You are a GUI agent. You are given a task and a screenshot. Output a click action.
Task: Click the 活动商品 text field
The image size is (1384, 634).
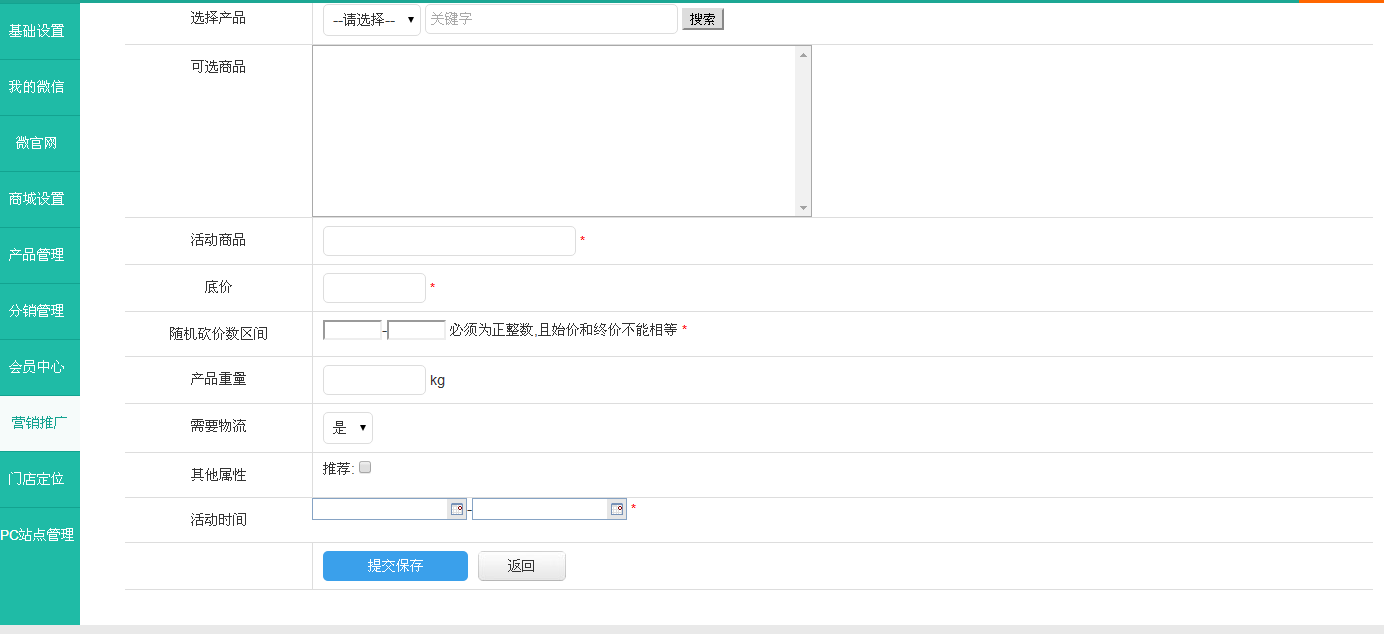[449, 241]
